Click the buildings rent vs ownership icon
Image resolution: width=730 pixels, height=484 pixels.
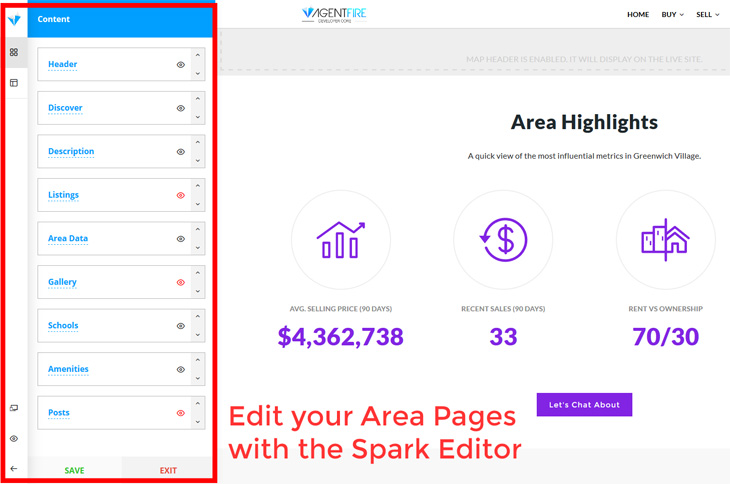(665, 240)
